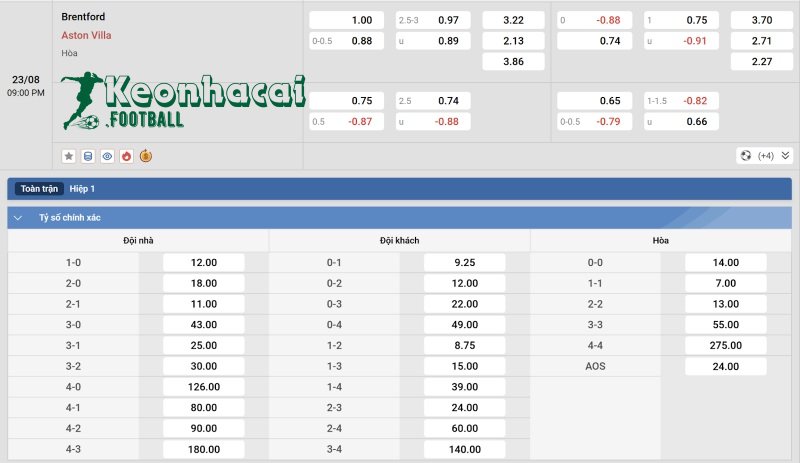Click the star favorite icon
The width and height of the screenshot is (800, 463).
tap(69, 156)
